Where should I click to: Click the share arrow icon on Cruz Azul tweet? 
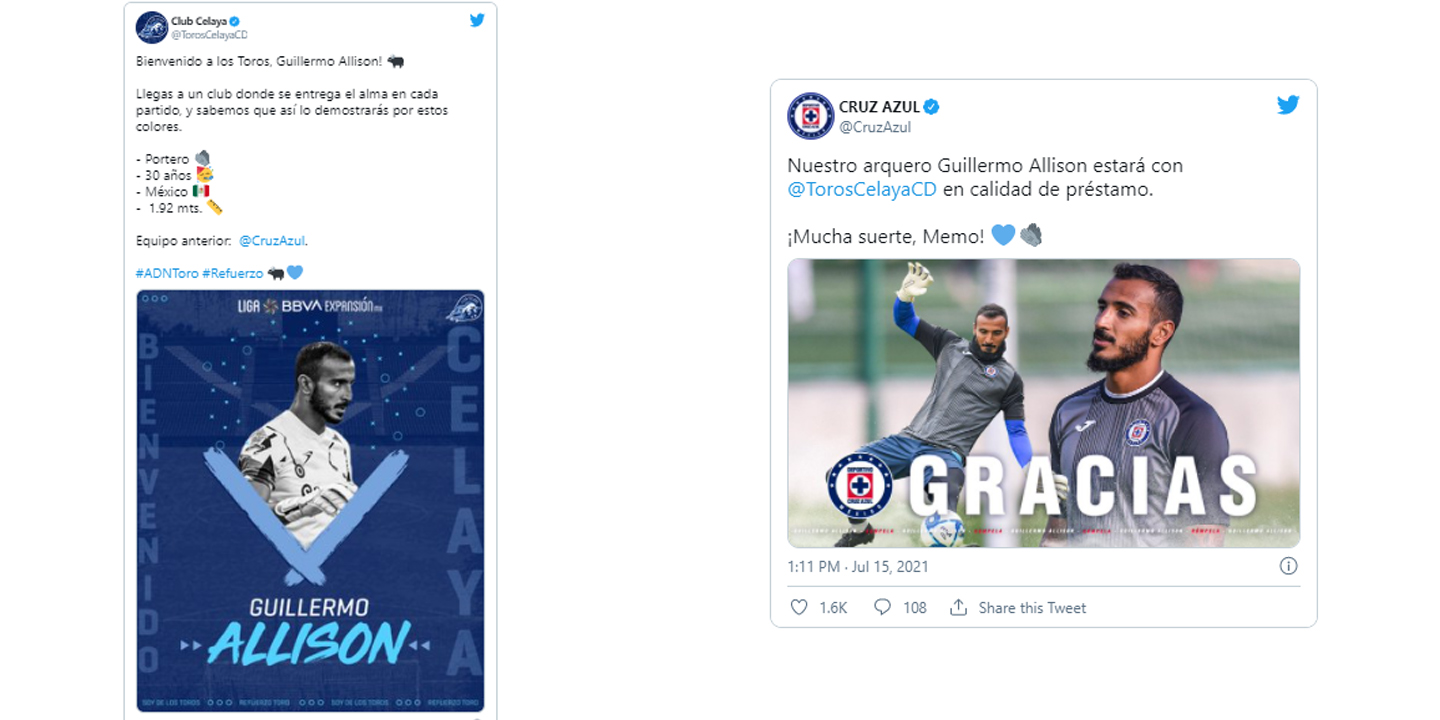coord(958,607)
